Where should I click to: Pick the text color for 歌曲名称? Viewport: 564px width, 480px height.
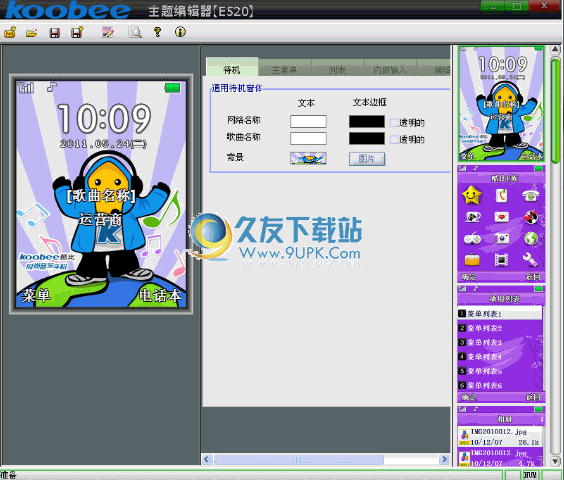[x=308, y=139]
